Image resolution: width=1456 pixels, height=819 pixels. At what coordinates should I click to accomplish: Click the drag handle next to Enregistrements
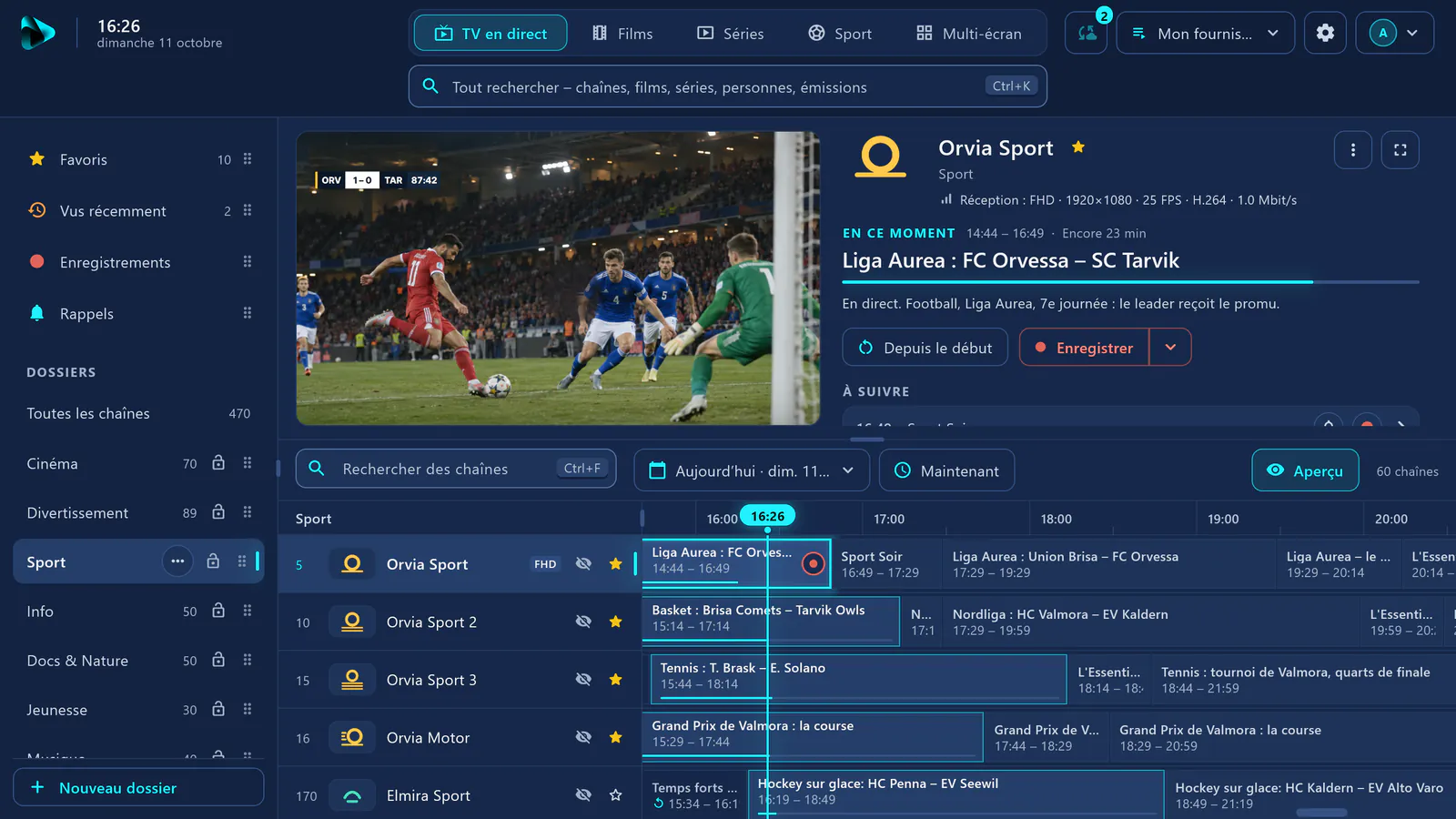(x=248, y=262)
